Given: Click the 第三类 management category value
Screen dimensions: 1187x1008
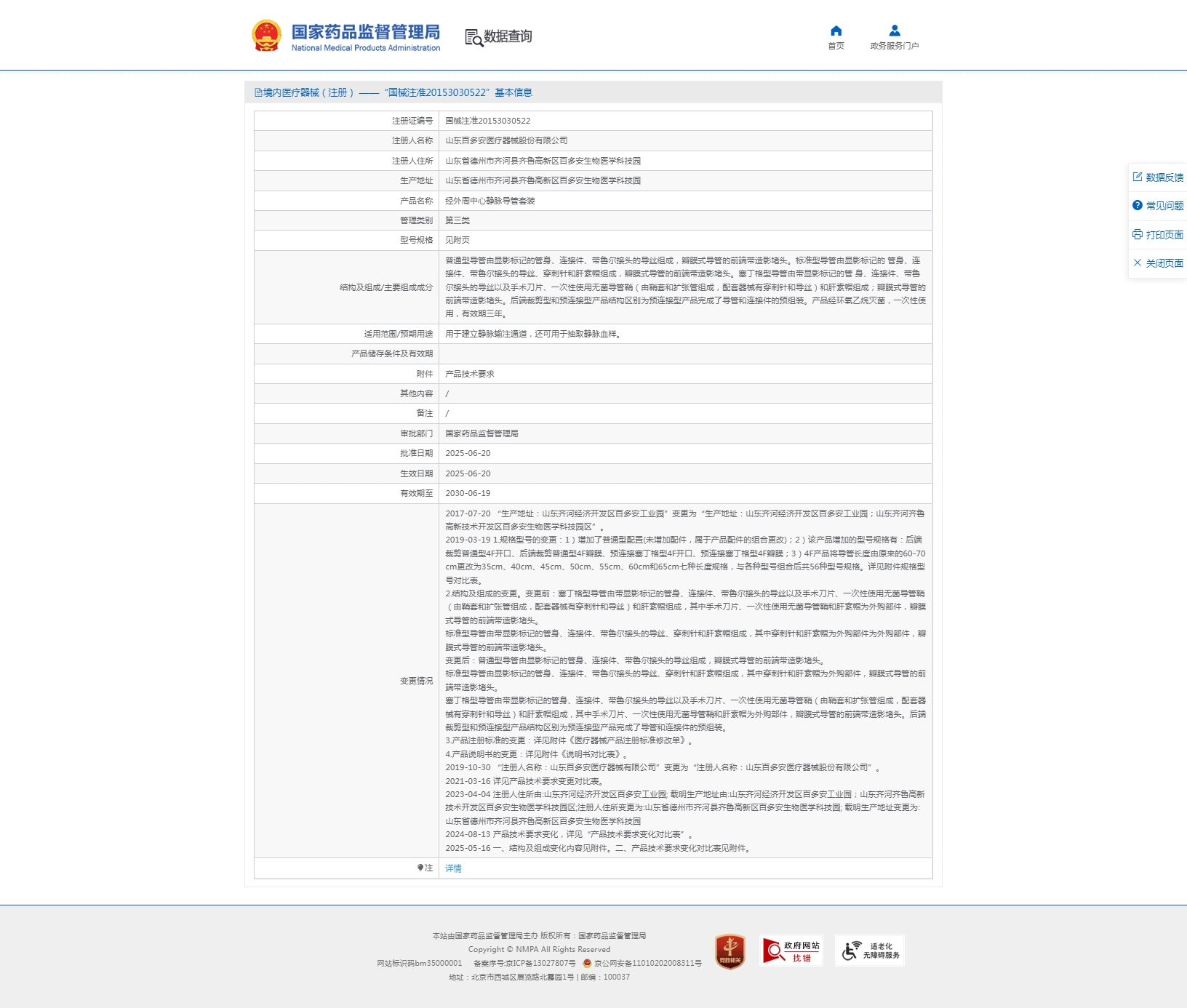Looking at the screenshot, I should click(457, 220).
